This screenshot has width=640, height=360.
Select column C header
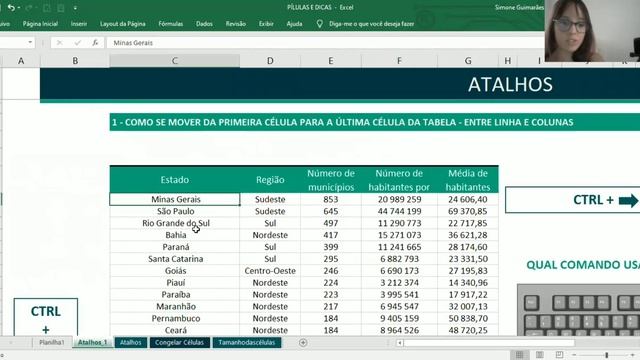175,61
